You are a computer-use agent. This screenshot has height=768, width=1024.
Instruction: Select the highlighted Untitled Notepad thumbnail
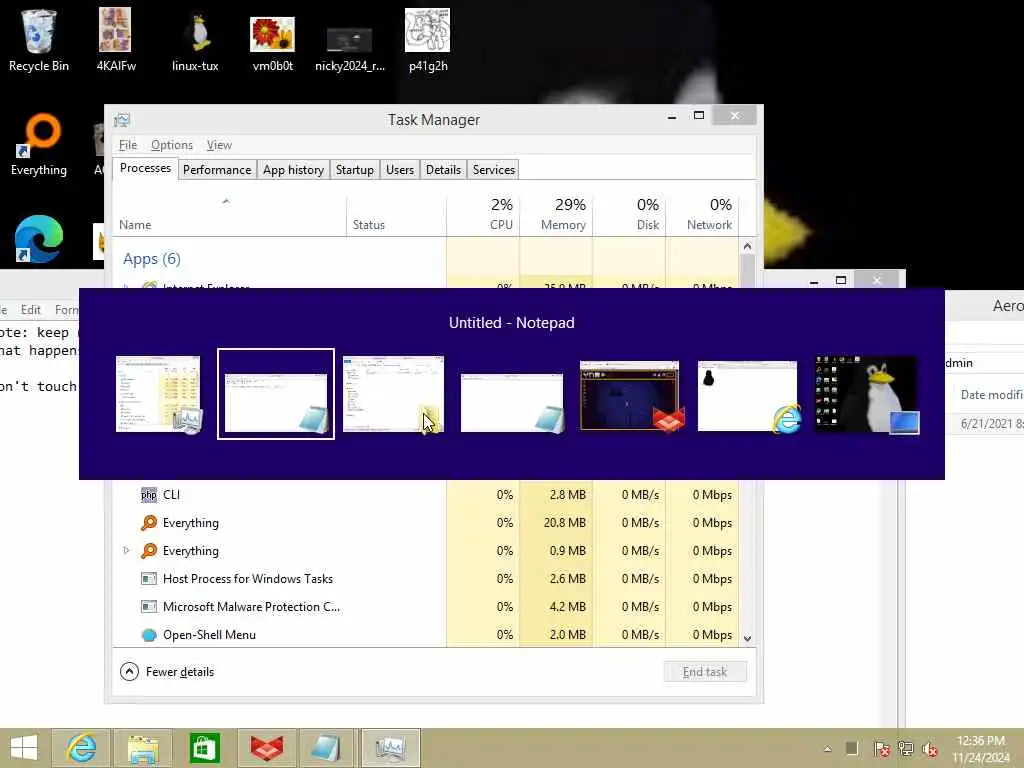(276, 394)
